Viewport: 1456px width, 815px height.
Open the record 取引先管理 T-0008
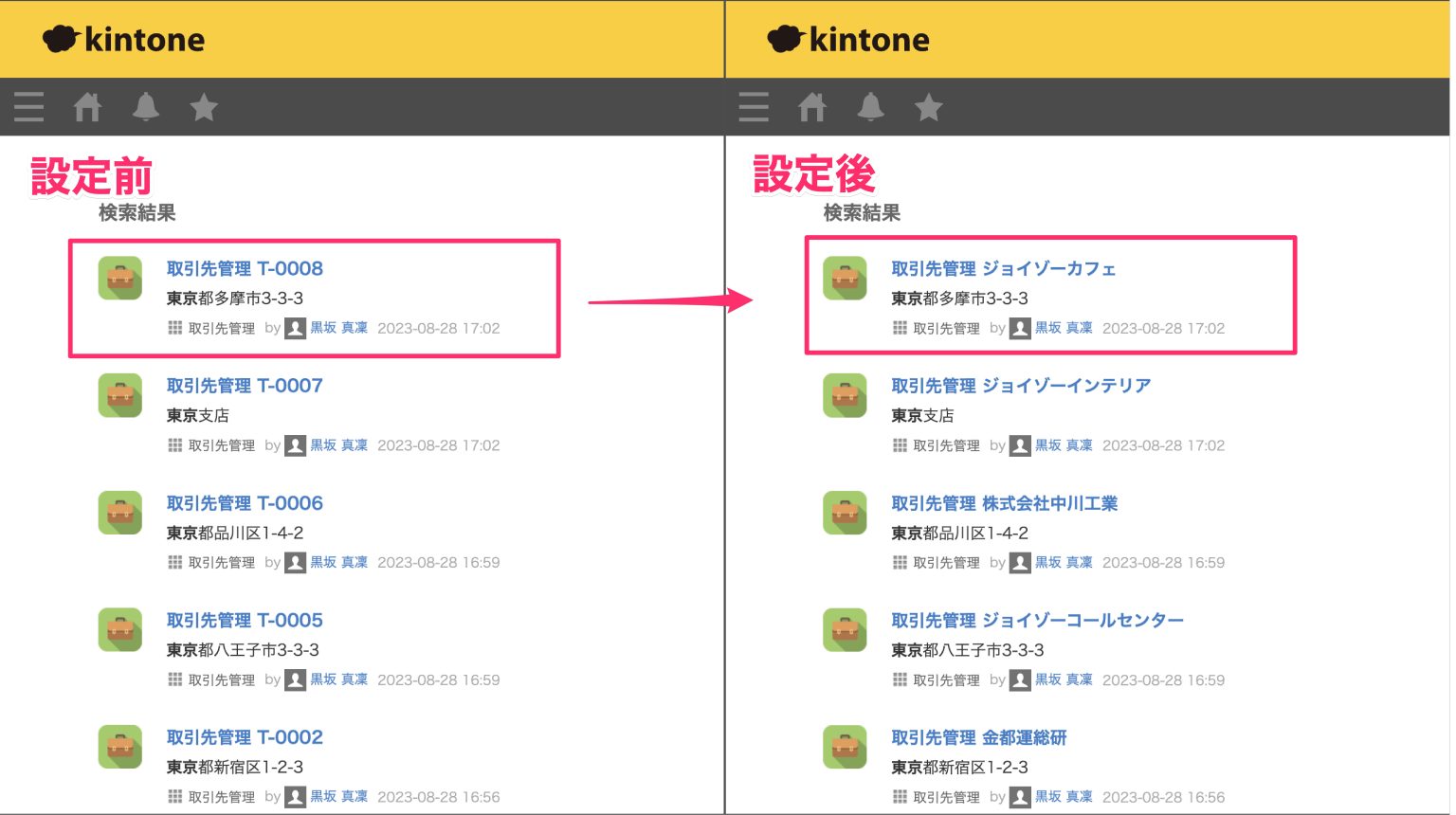[245, 268]
